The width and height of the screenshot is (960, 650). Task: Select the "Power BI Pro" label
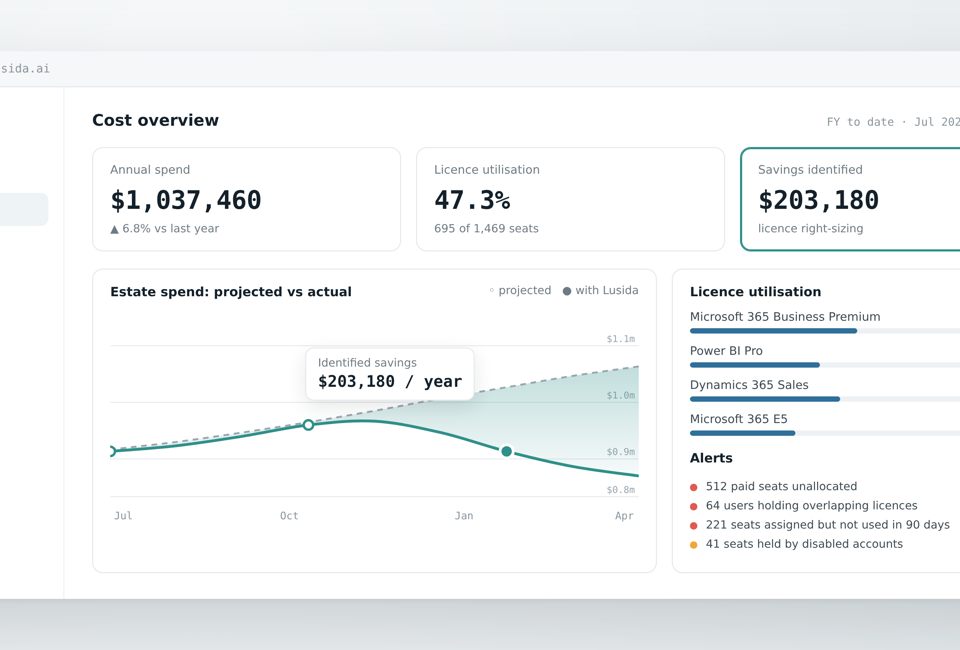pyautogui.click(x=726, y=351)
